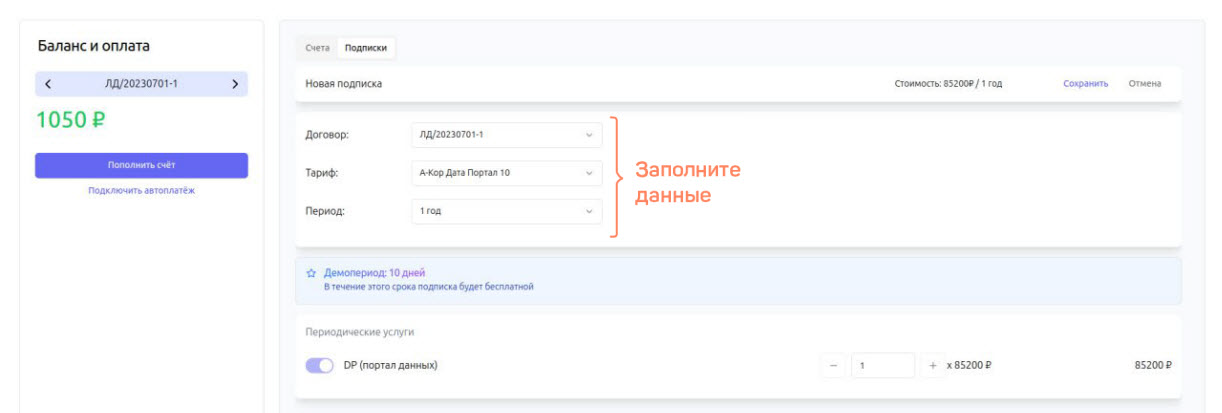
Task: Select the Подписки tab
Action: pos(366,48)
